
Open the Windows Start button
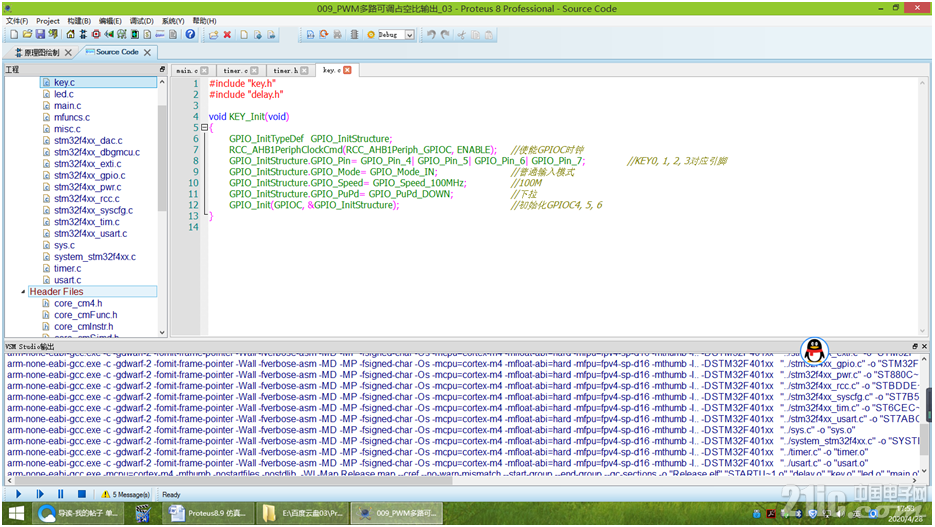[16, 513]
